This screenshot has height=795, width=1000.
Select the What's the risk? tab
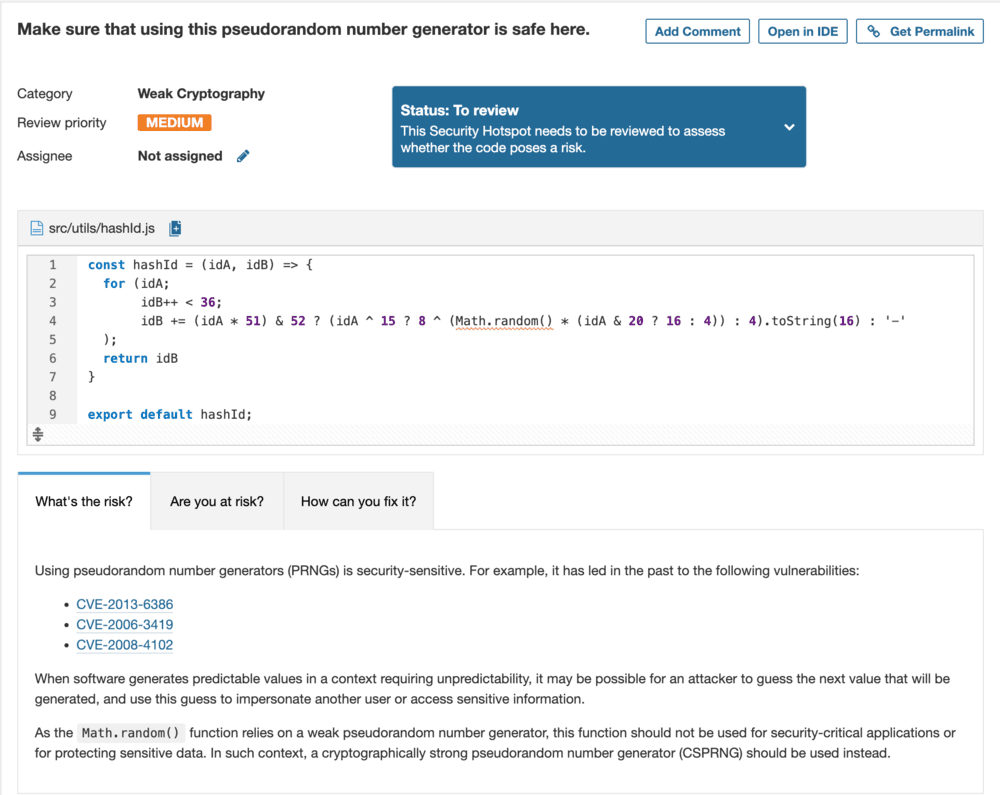coord(84,500)
